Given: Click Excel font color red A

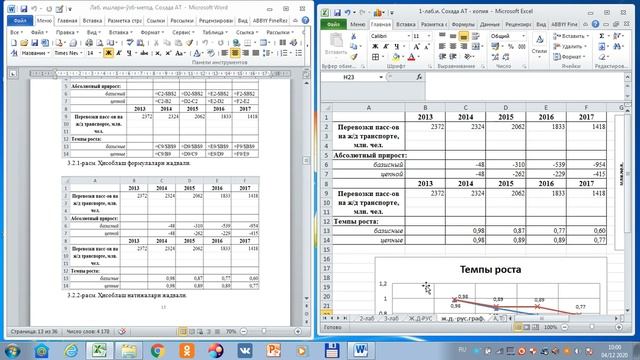Looking at the screenshot, I should [x=411, y=57].
